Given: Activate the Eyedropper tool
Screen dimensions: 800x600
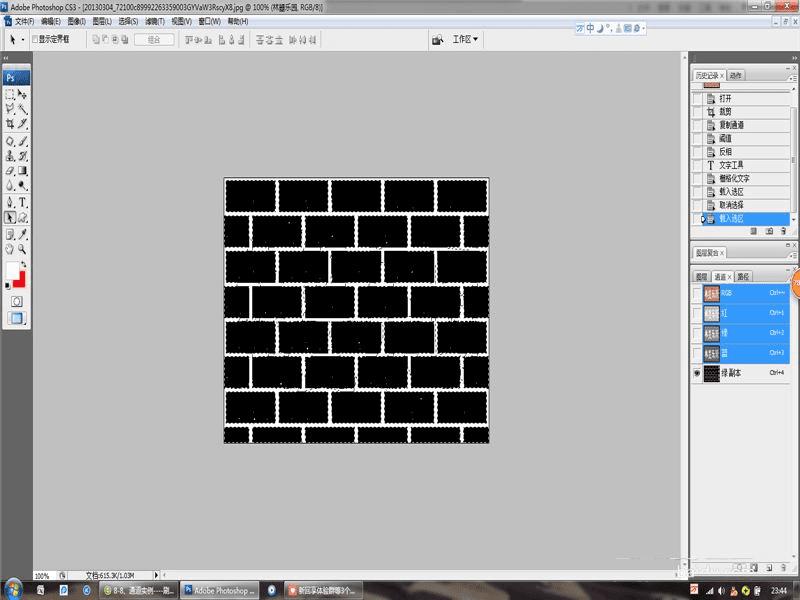Looking at the screenshot, I should tap(22, 234).
